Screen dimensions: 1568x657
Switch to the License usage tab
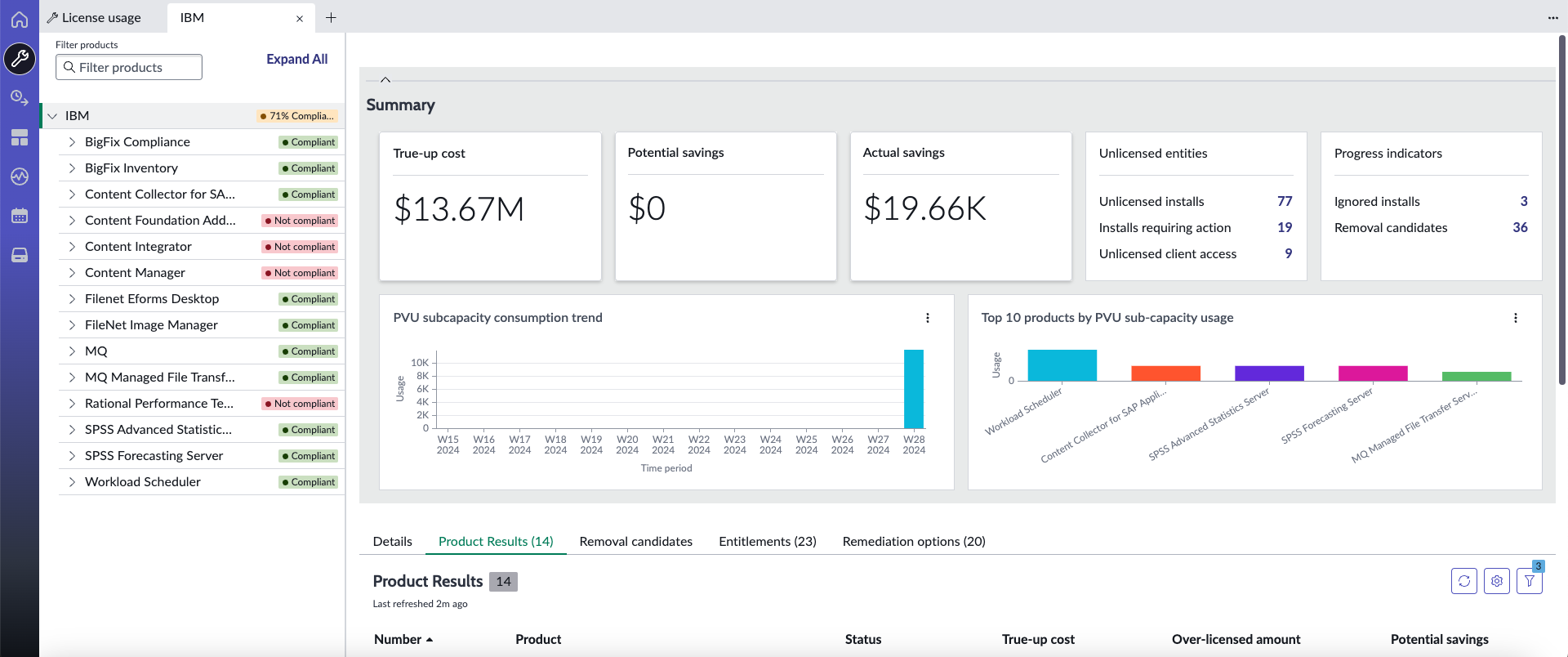[x=101, y=18]
